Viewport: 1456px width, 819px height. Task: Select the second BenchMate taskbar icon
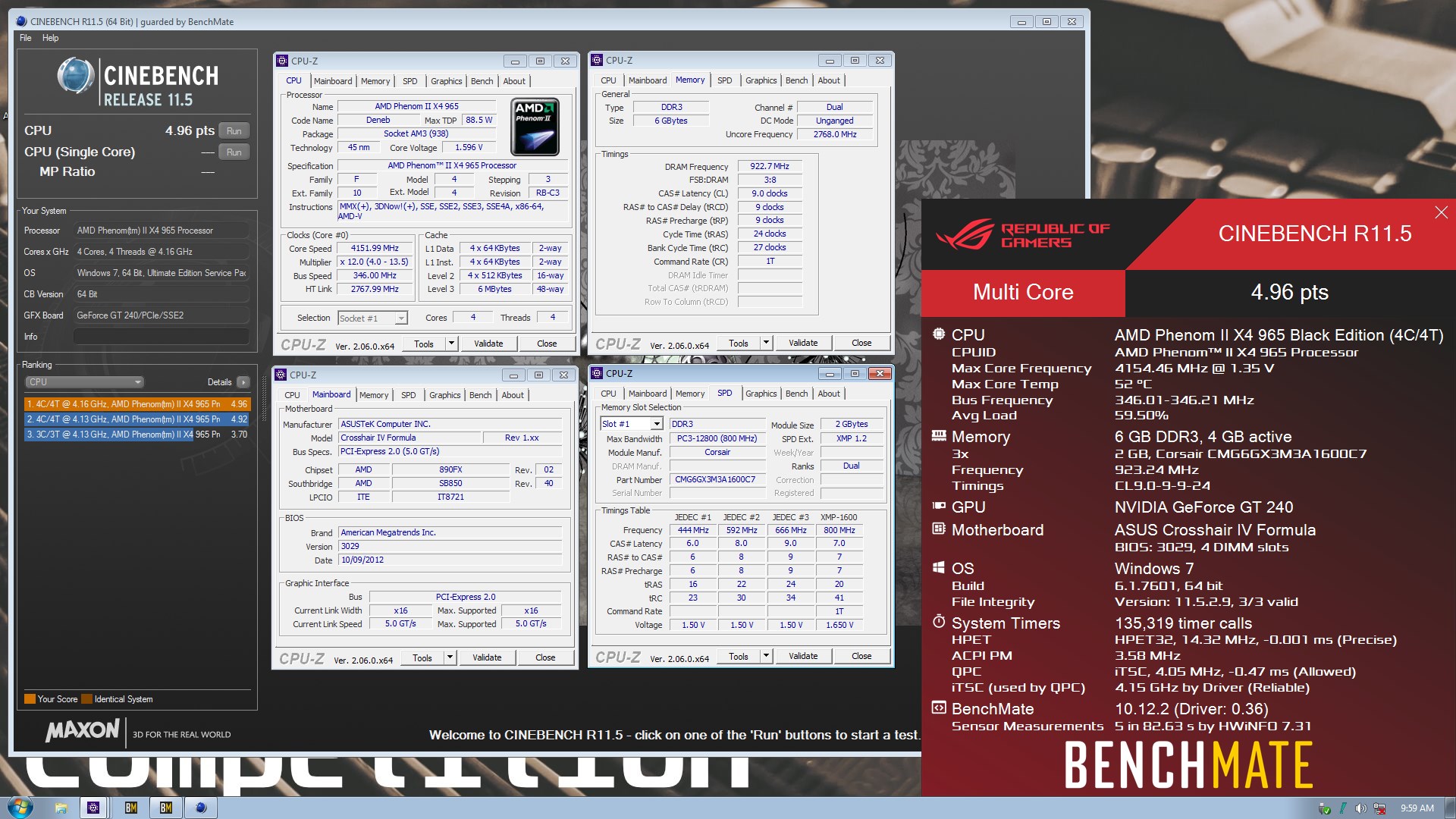point(165,808)
